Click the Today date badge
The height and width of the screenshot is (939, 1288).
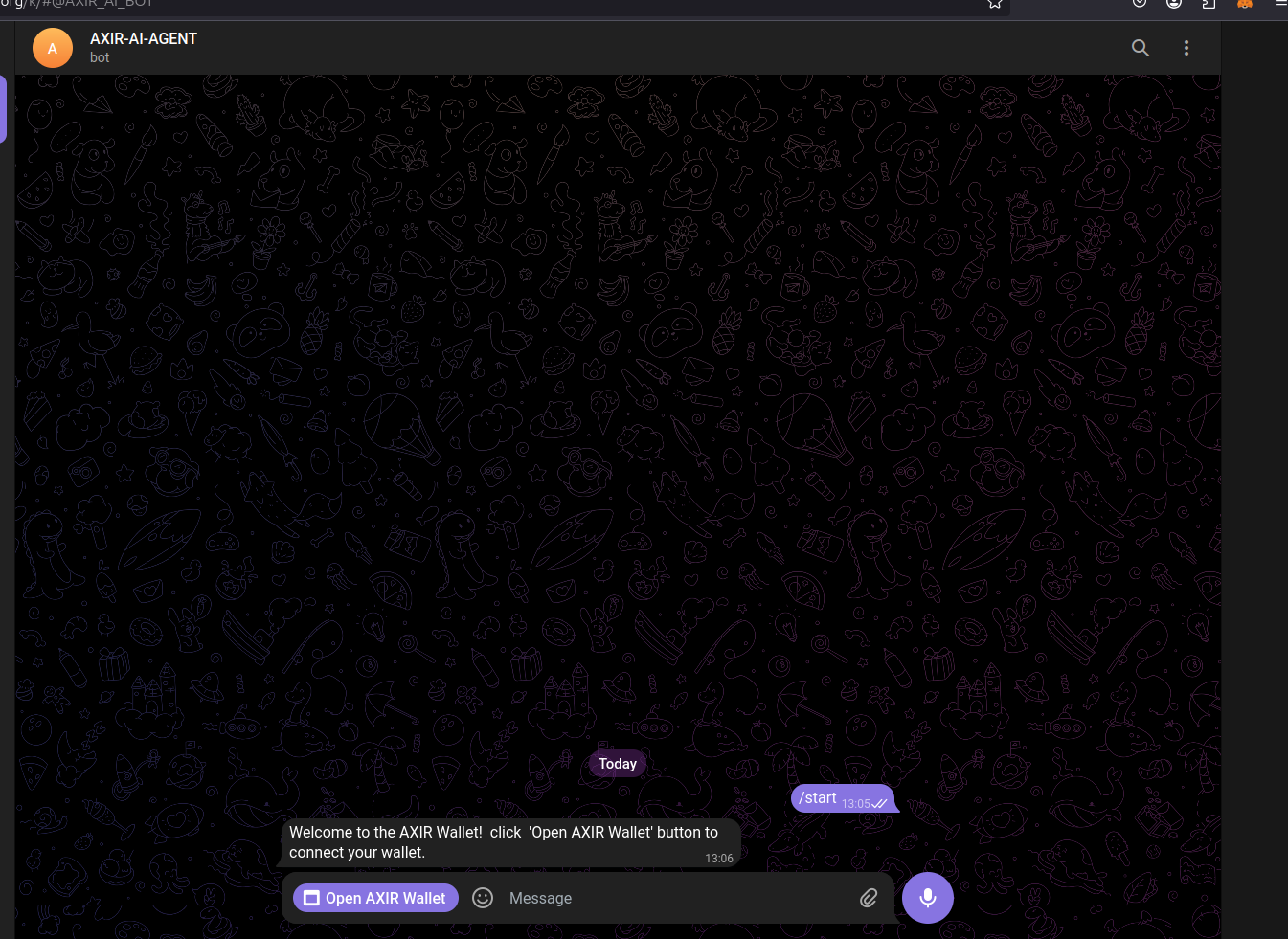pyautogui.click(x=618, y=764)
